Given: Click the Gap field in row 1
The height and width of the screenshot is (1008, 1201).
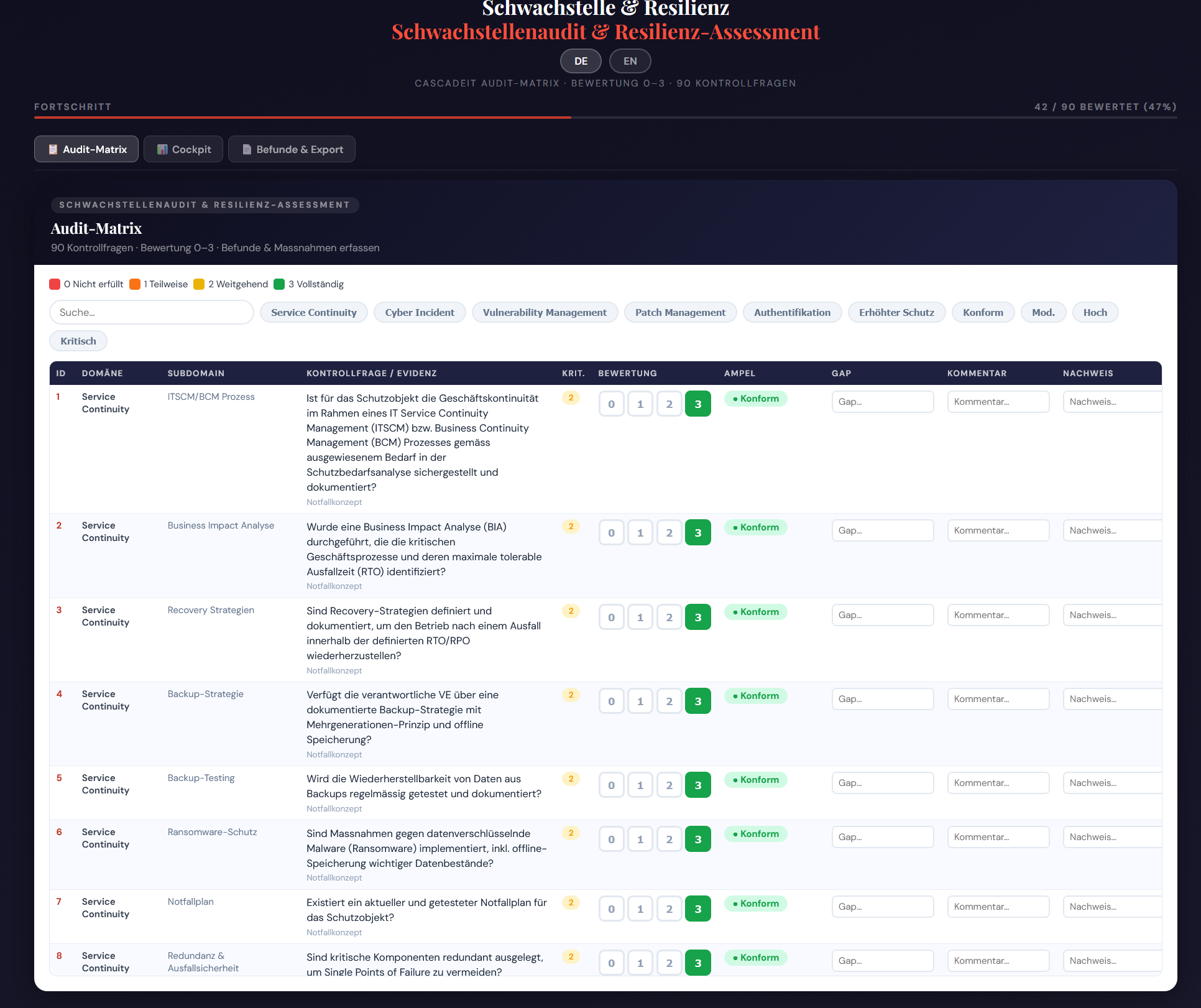Looking at the screenshot, I should (882, 402).
